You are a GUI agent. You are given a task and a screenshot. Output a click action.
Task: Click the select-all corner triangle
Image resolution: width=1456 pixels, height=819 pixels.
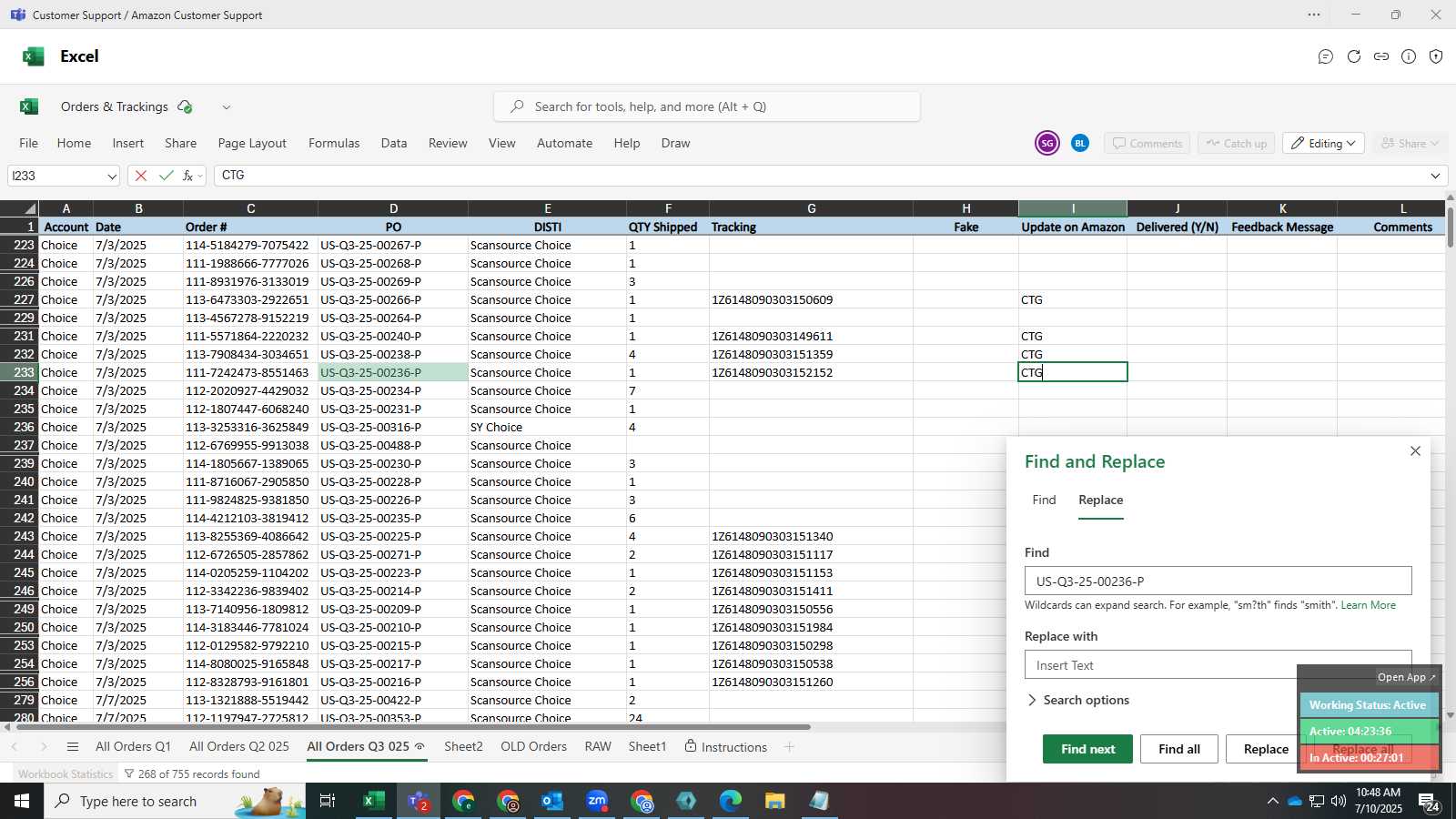point(19,208)
